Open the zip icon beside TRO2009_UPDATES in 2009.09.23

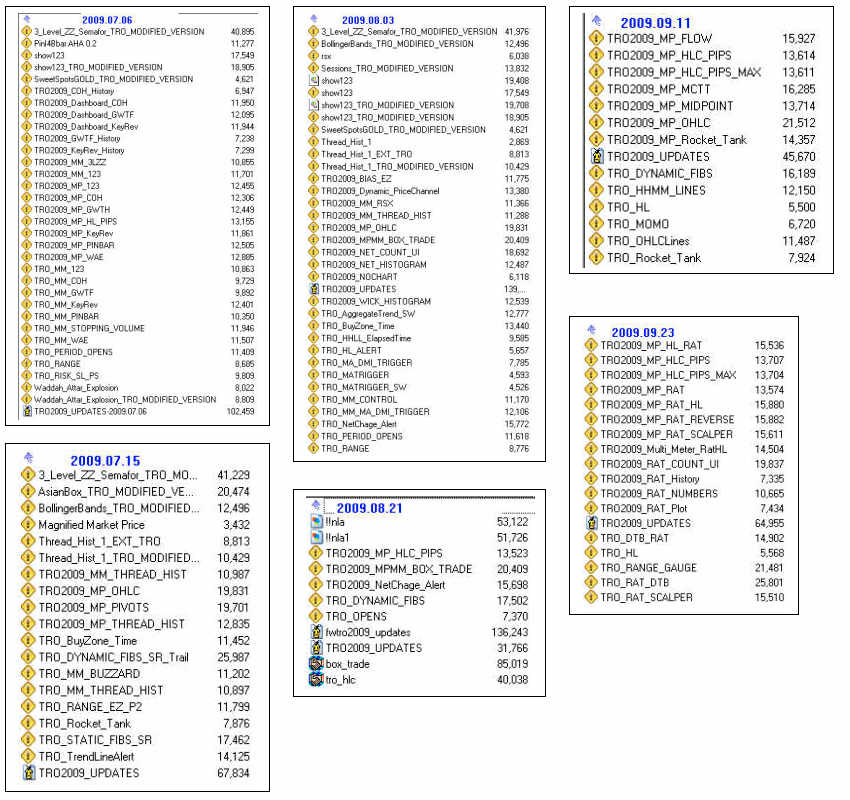592,522
